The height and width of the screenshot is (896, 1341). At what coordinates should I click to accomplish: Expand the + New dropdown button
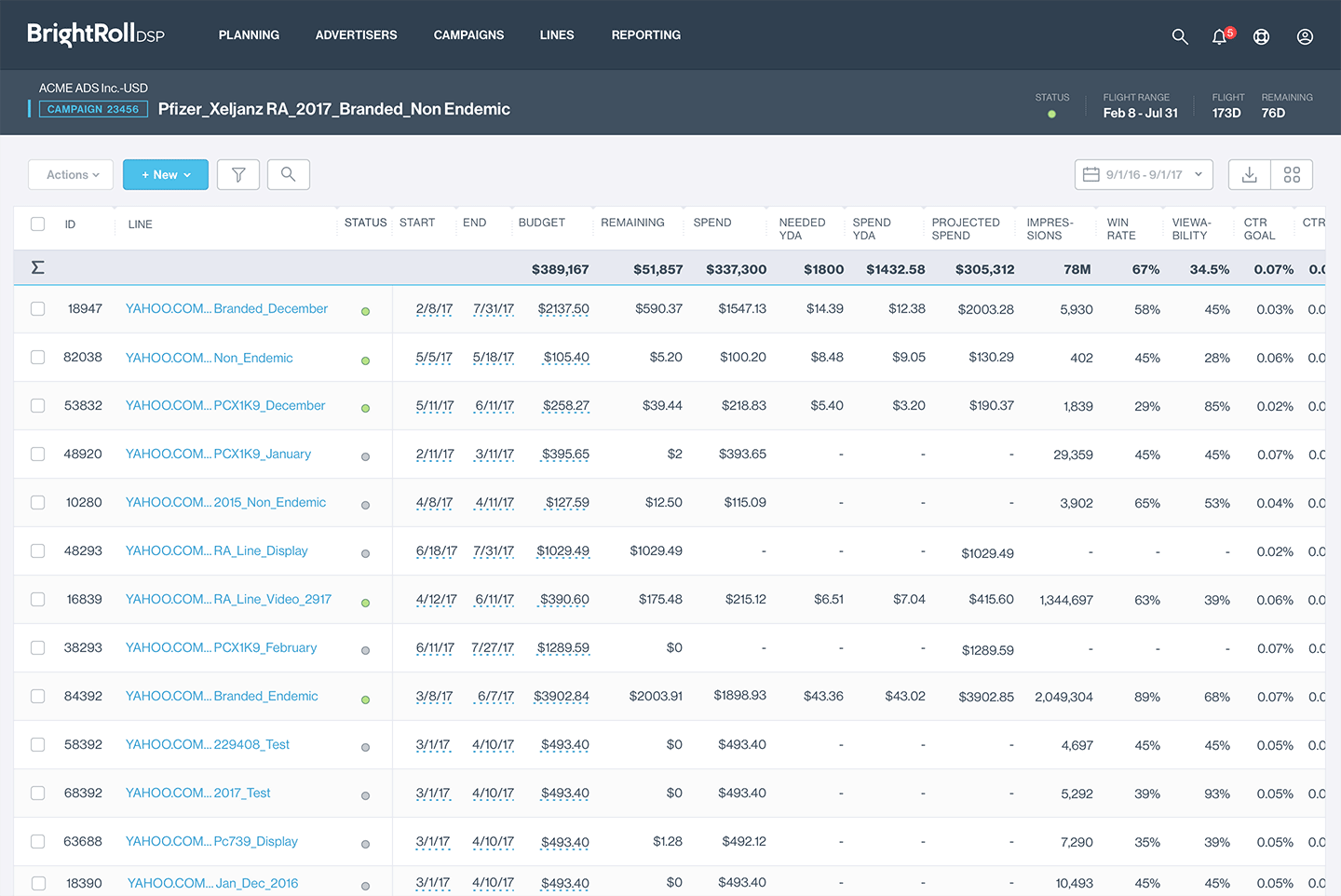165,174
